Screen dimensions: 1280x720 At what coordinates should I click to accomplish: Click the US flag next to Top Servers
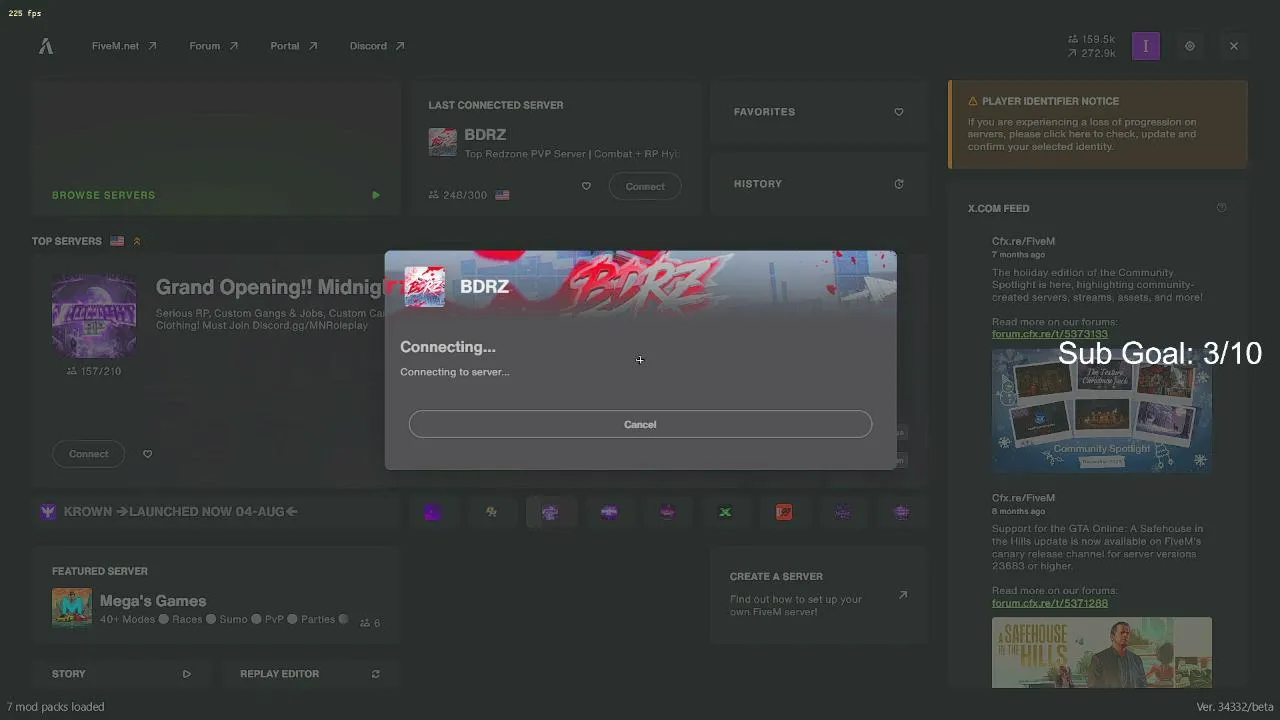pyautogui.click(x=117, y=241)
